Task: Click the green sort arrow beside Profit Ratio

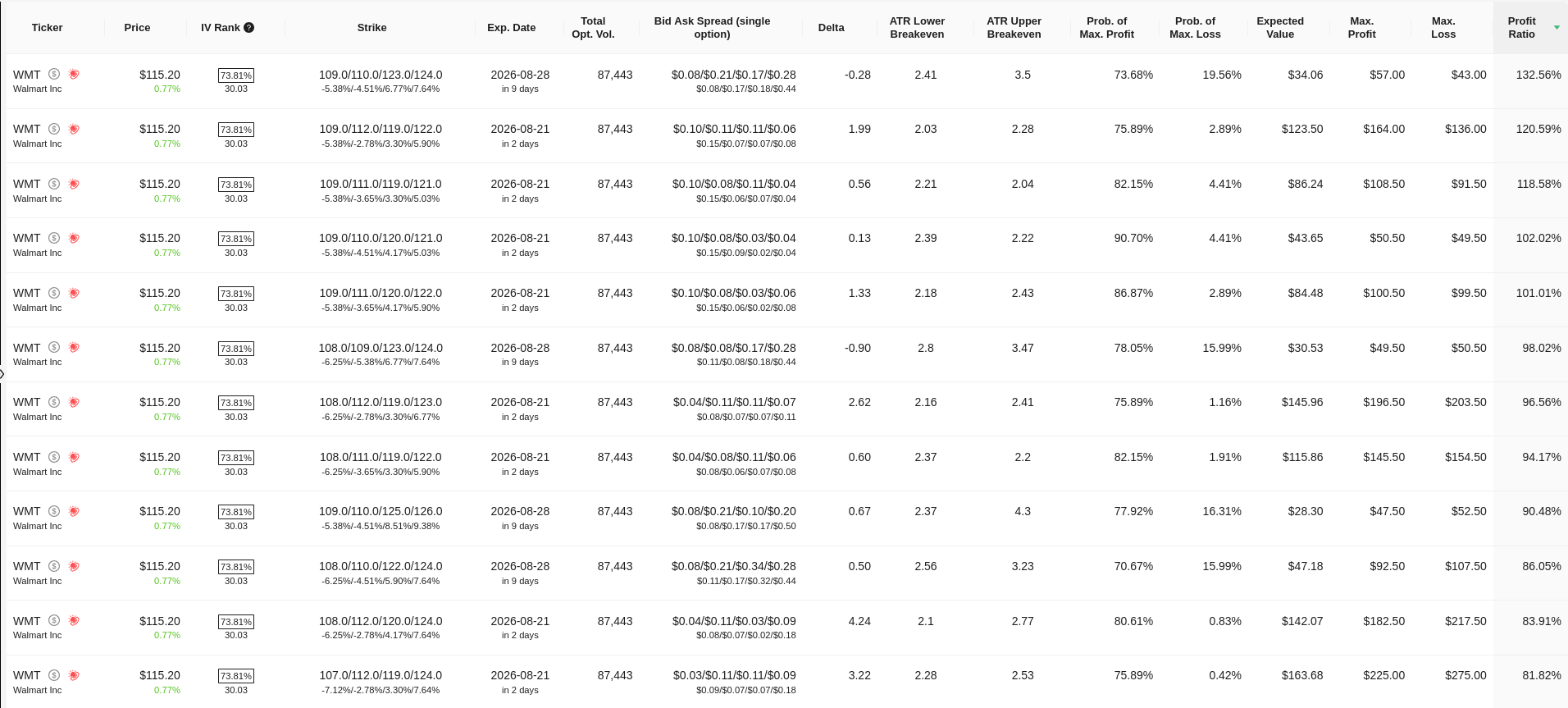Action: tap(1557, 28)
